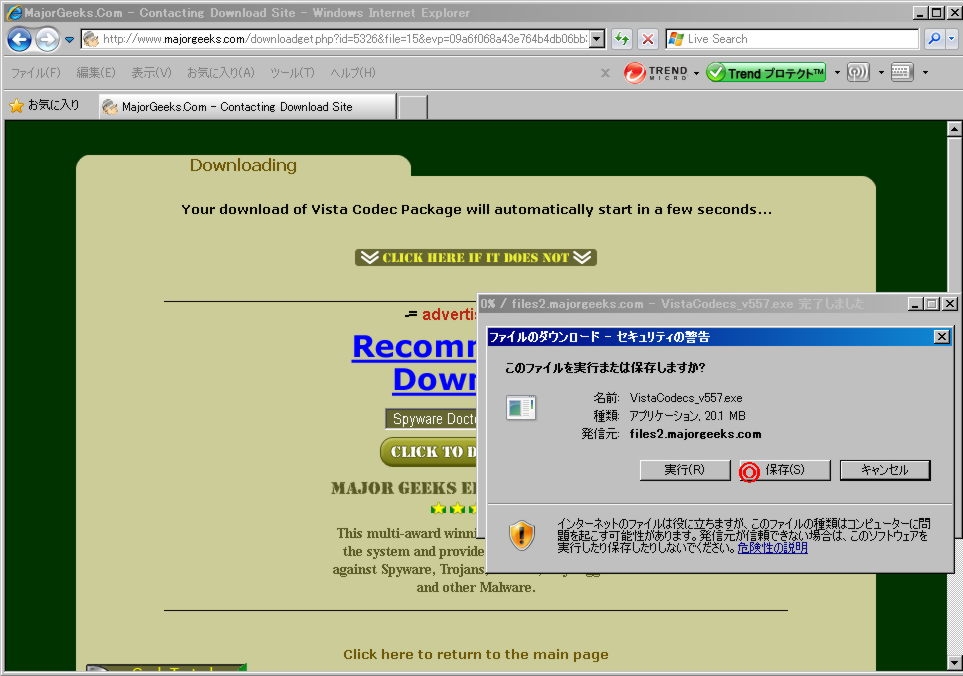
Task: Click the Trend Micro logo icon
Action: [655, 72]
